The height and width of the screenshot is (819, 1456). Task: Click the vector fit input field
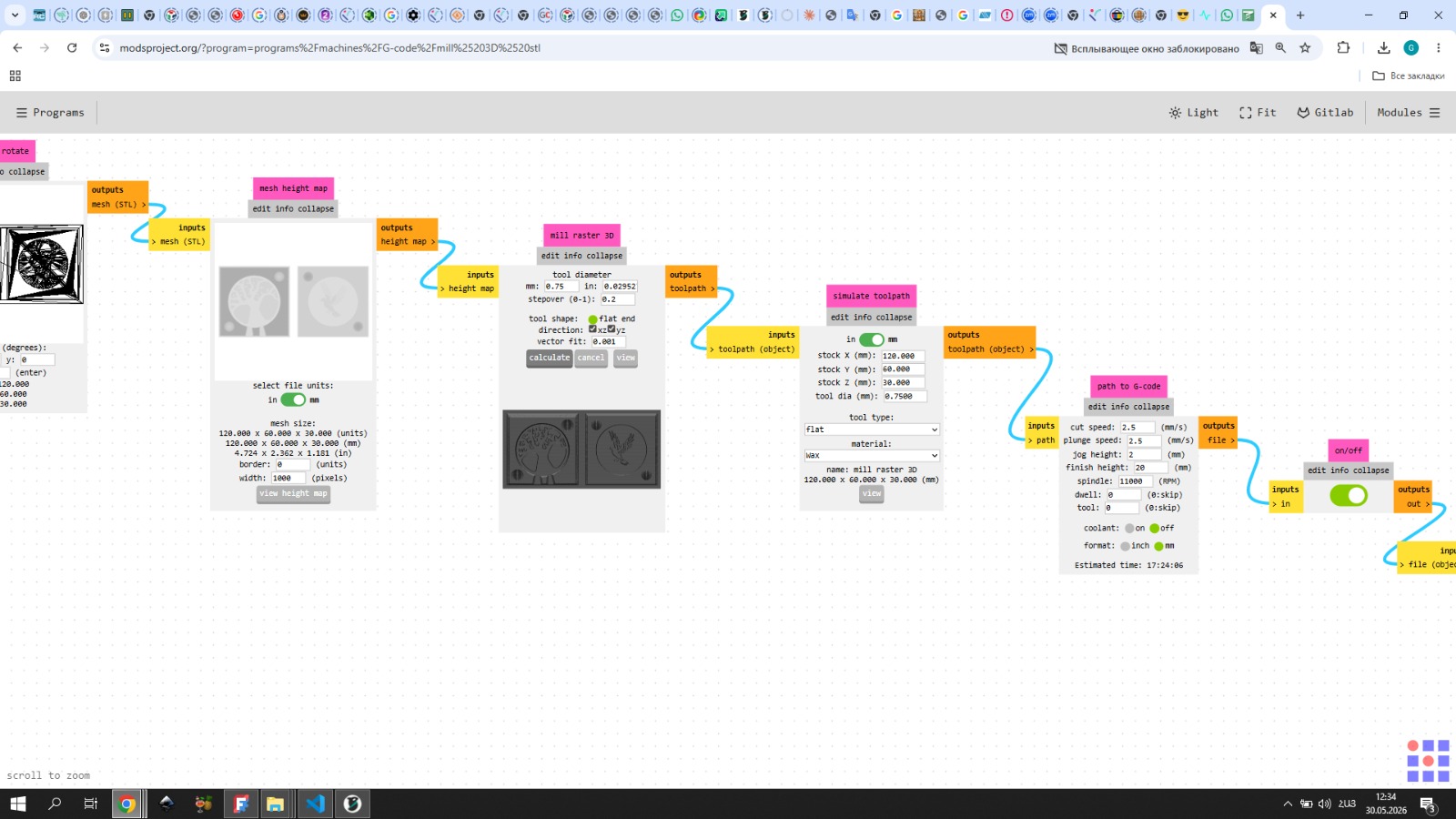608,341
